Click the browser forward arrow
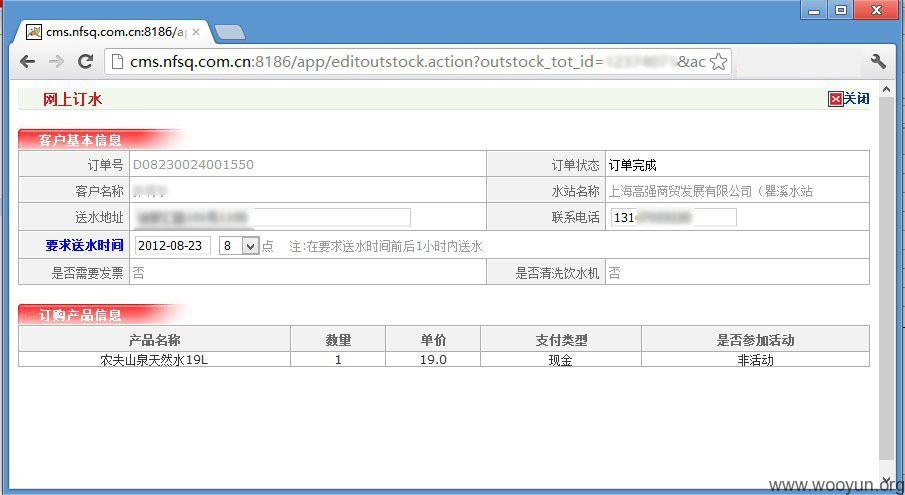 pos(56,61)
